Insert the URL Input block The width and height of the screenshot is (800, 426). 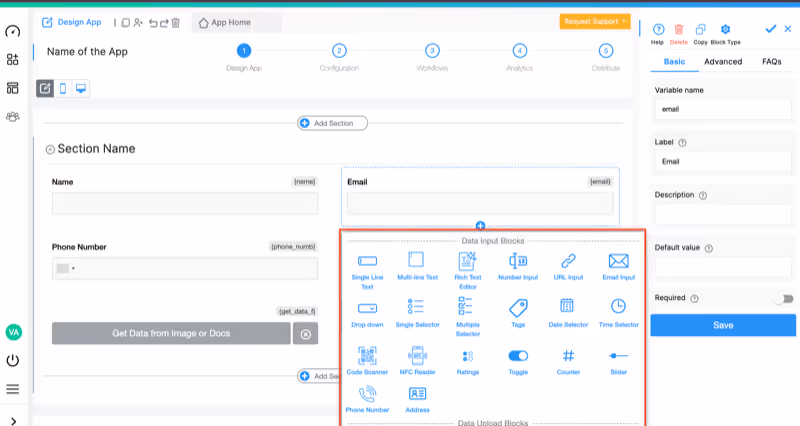(568, 266)
